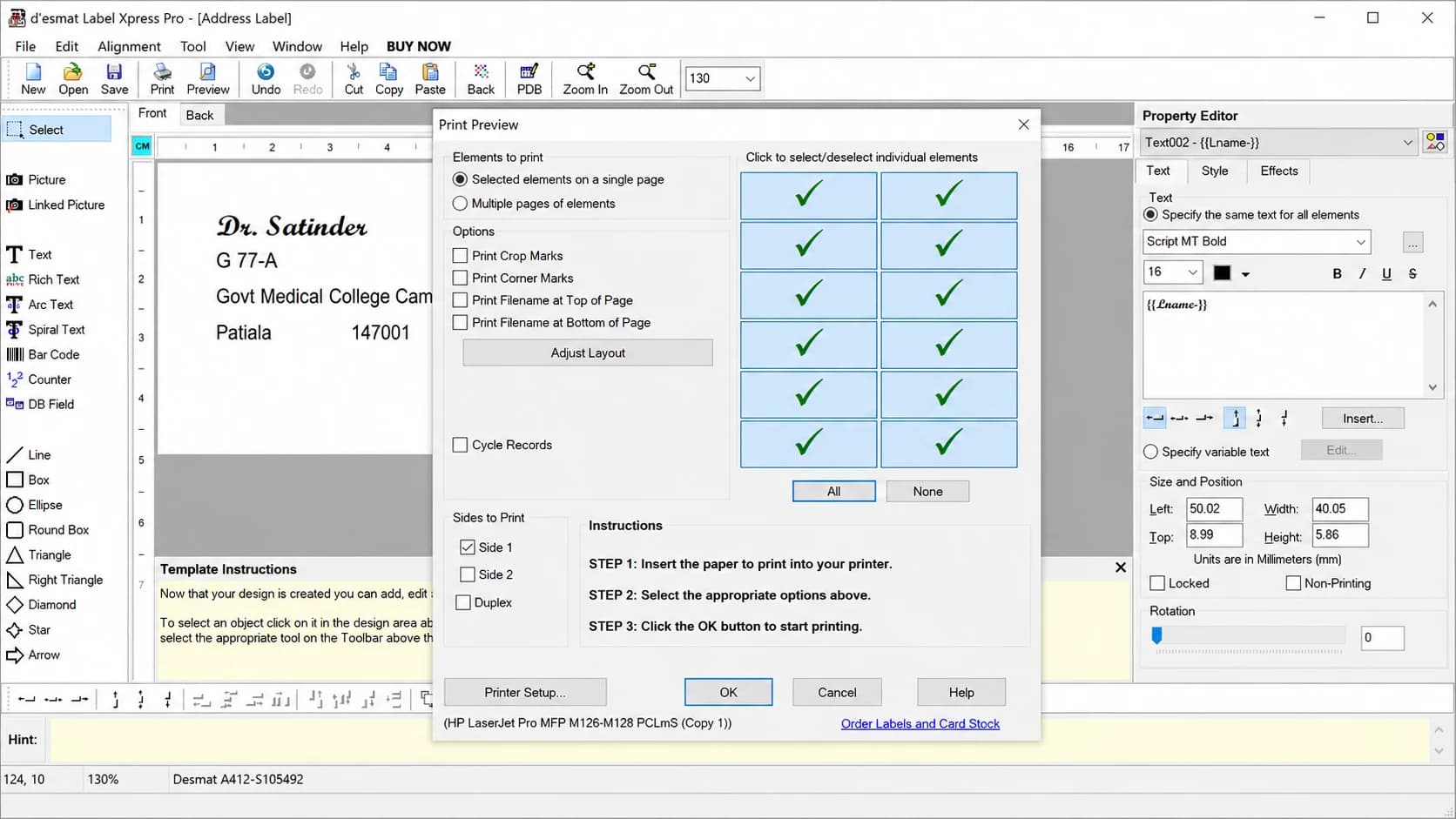Zoom In on the label design
Screen dimensions: 1456x819
[x=585, y=78]
